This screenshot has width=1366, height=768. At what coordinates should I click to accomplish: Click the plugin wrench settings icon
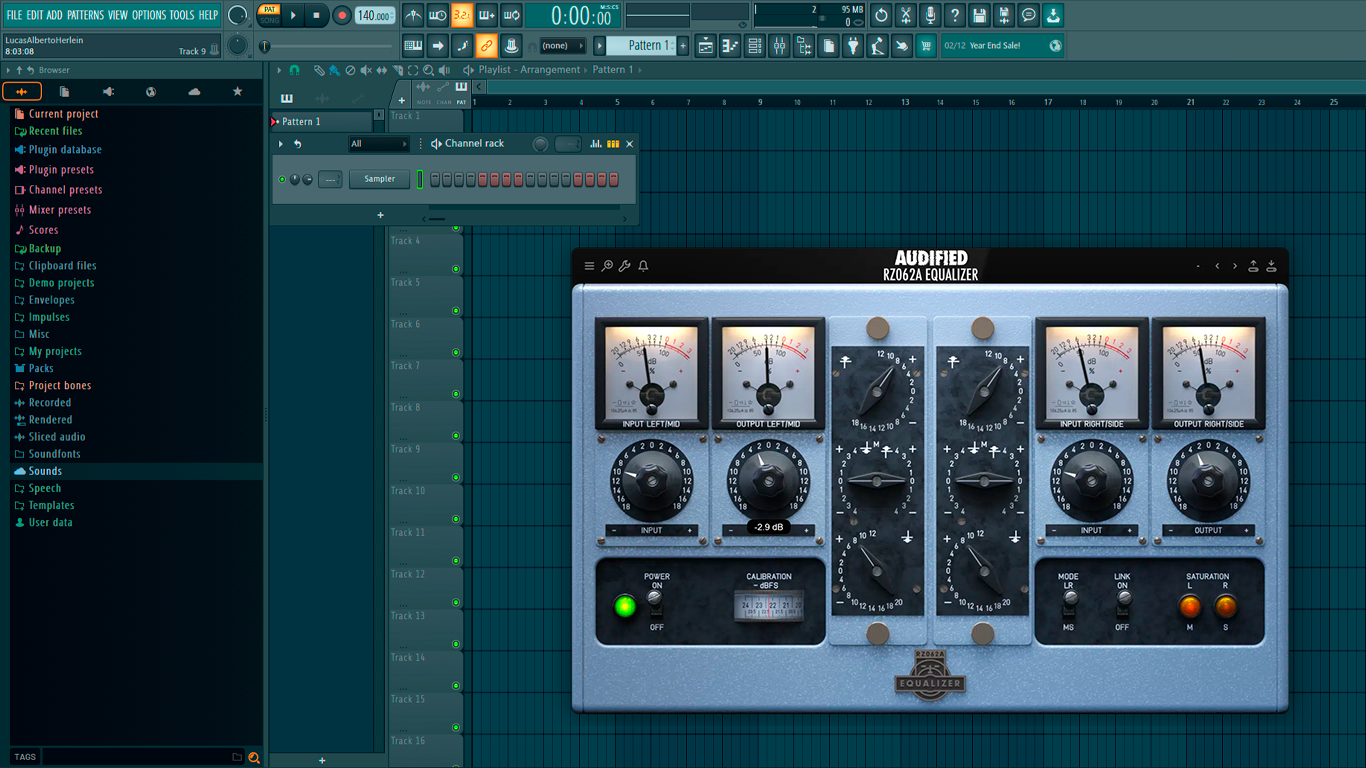[625, 266]
